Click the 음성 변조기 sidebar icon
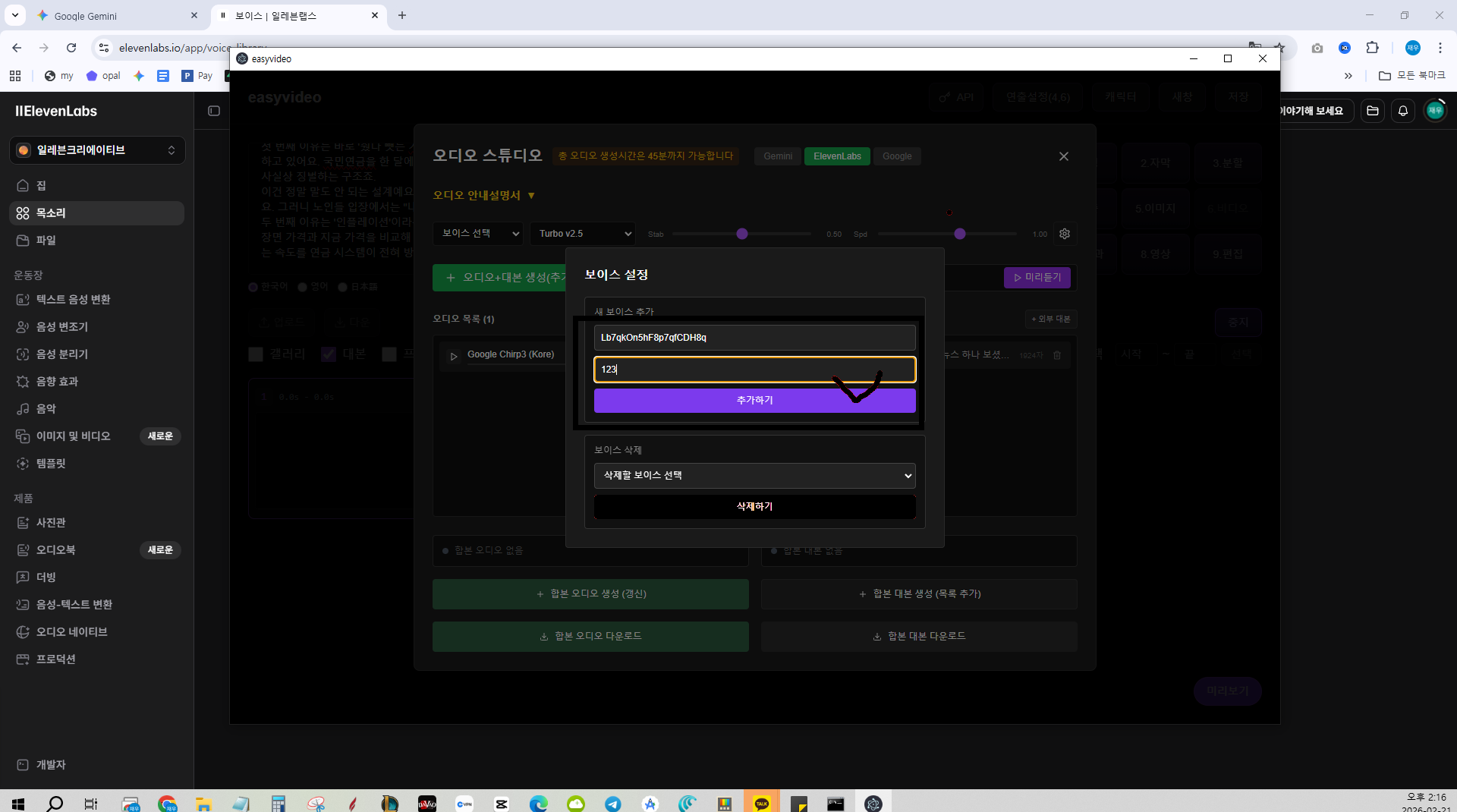Viewport: 1457px width, 812px height. tap(23, 327)
